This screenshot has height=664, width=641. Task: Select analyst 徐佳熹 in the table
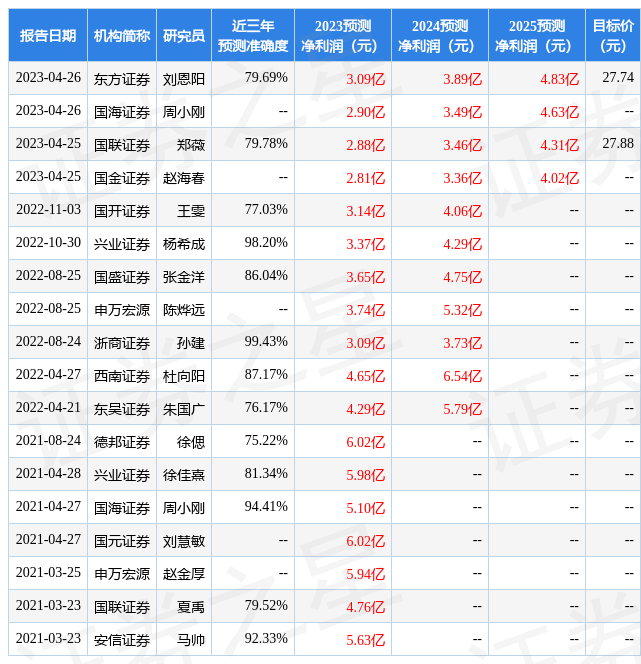pos(184,474)
